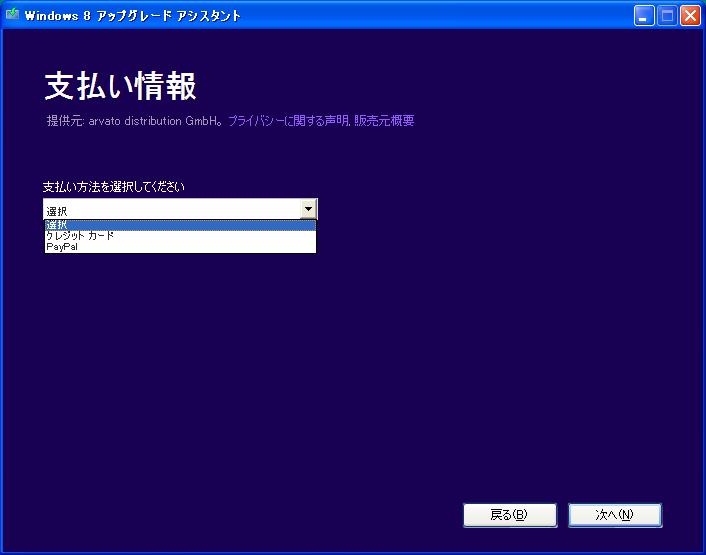The image size is (706, 555).
Task: Choose クレジット カード from the payment list
Action: click(180, 236)
